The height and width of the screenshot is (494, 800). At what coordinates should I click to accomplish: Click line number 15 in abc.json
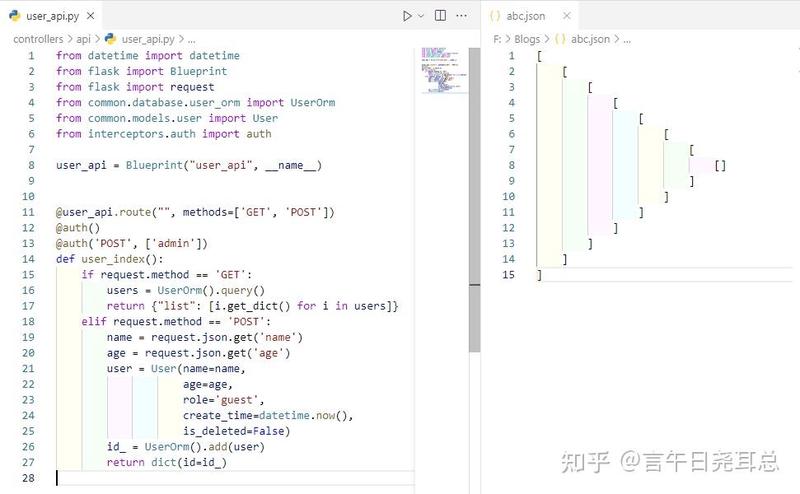[x=508, y=275]
